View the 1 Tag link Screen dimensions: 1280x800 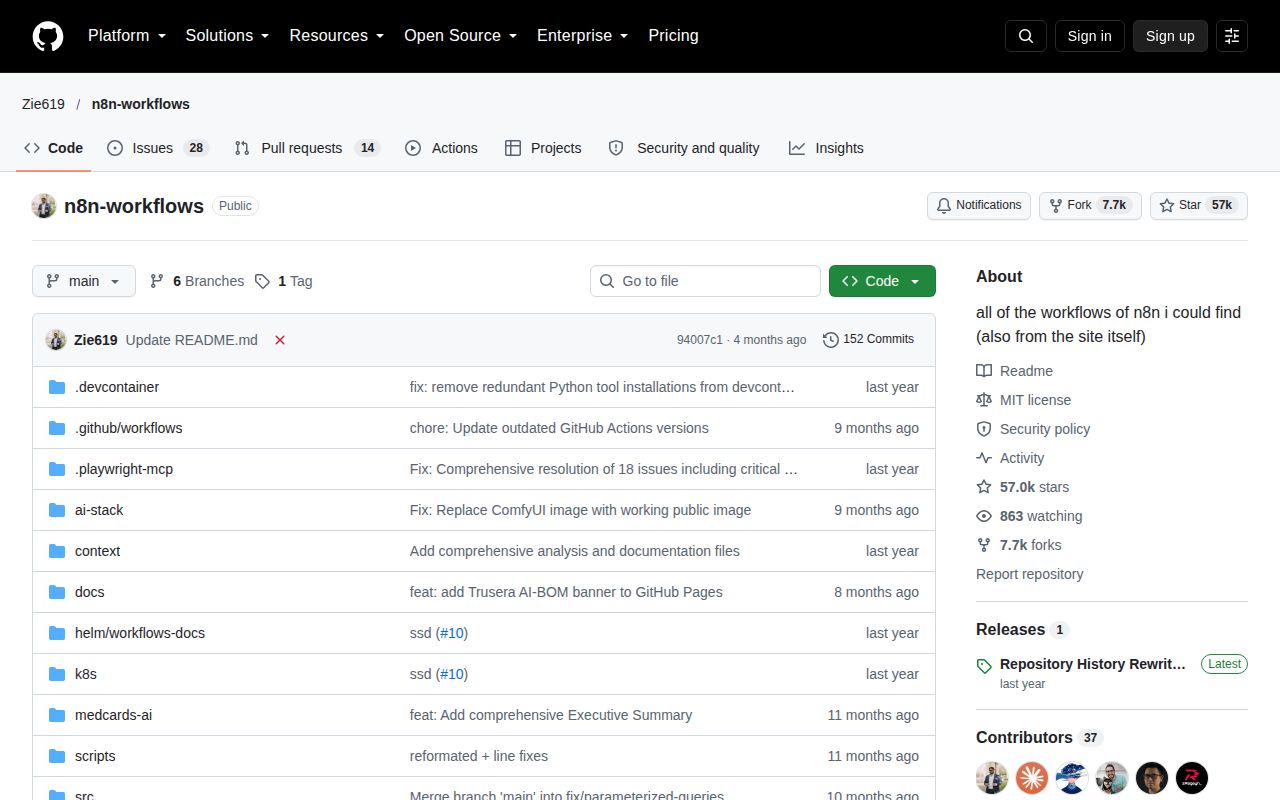(x=283, y=281)
